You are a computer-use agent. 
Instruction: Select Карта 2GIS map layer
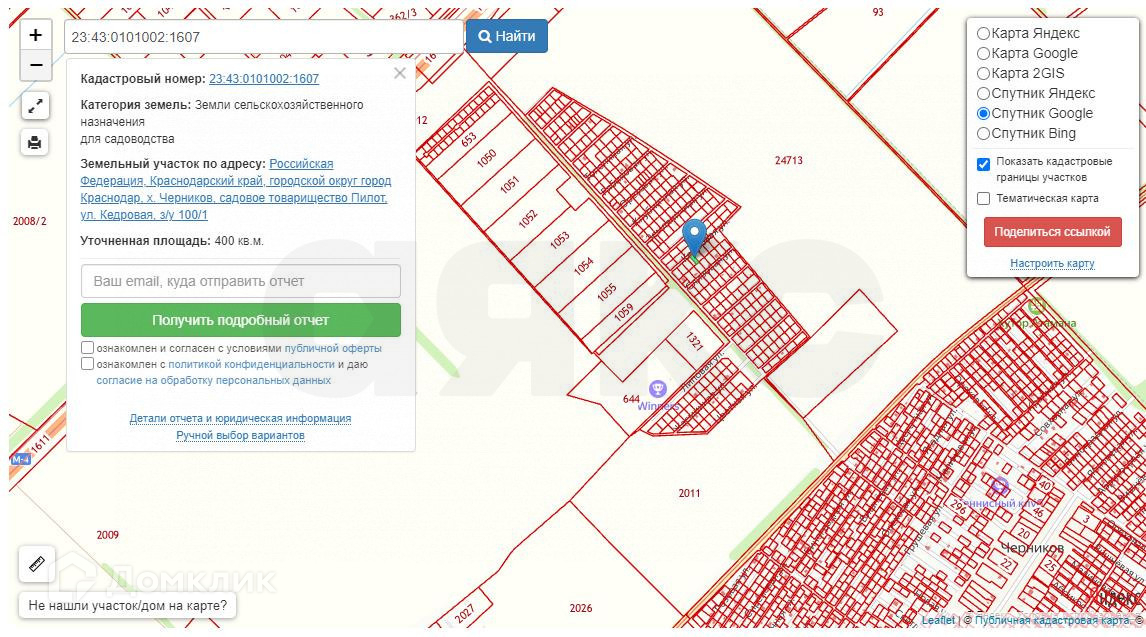[x=984, y=74]
